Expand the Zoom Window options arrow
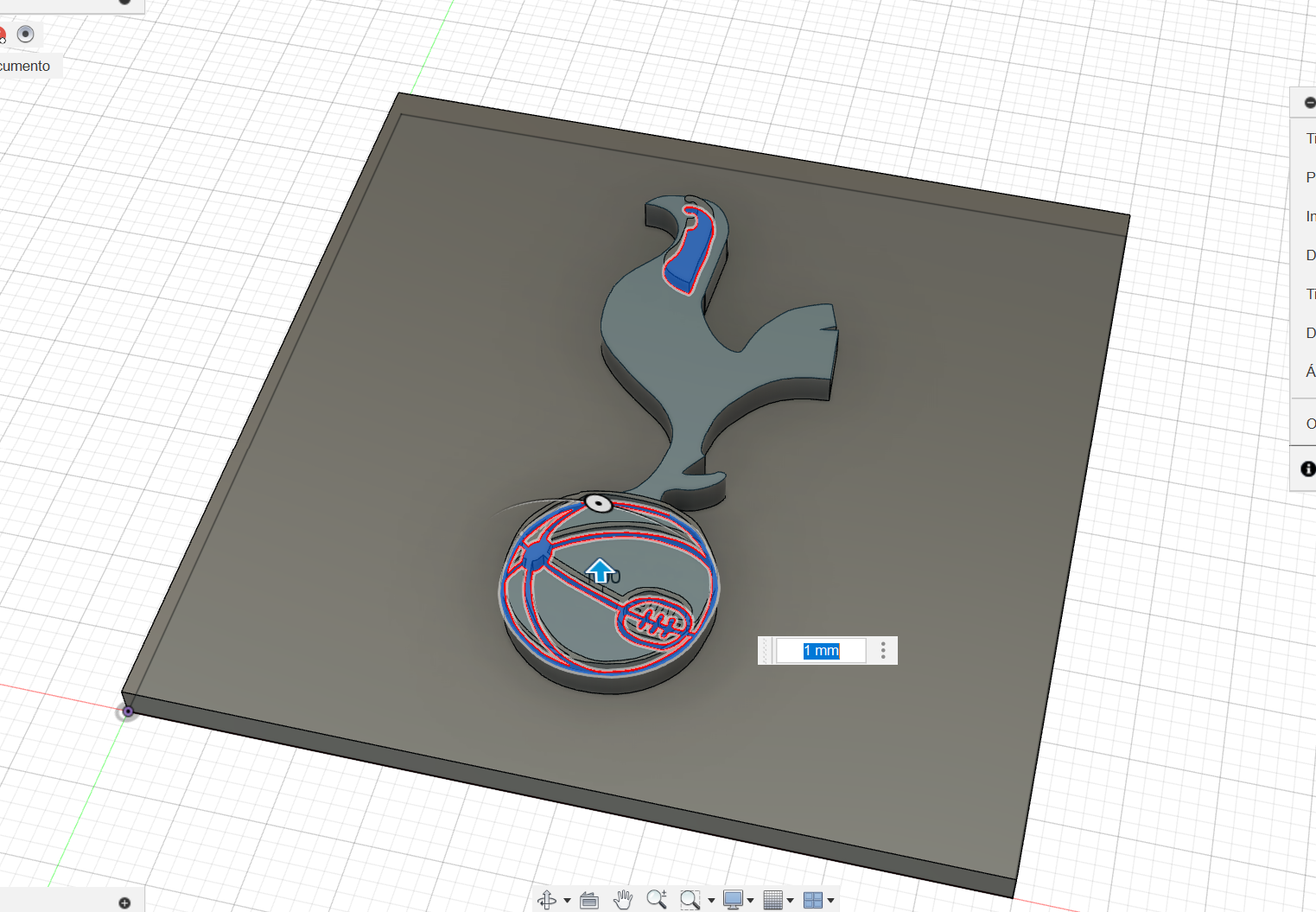Image resolution: width=1316 pixels, height=912 pixels. tap(711, 901)
